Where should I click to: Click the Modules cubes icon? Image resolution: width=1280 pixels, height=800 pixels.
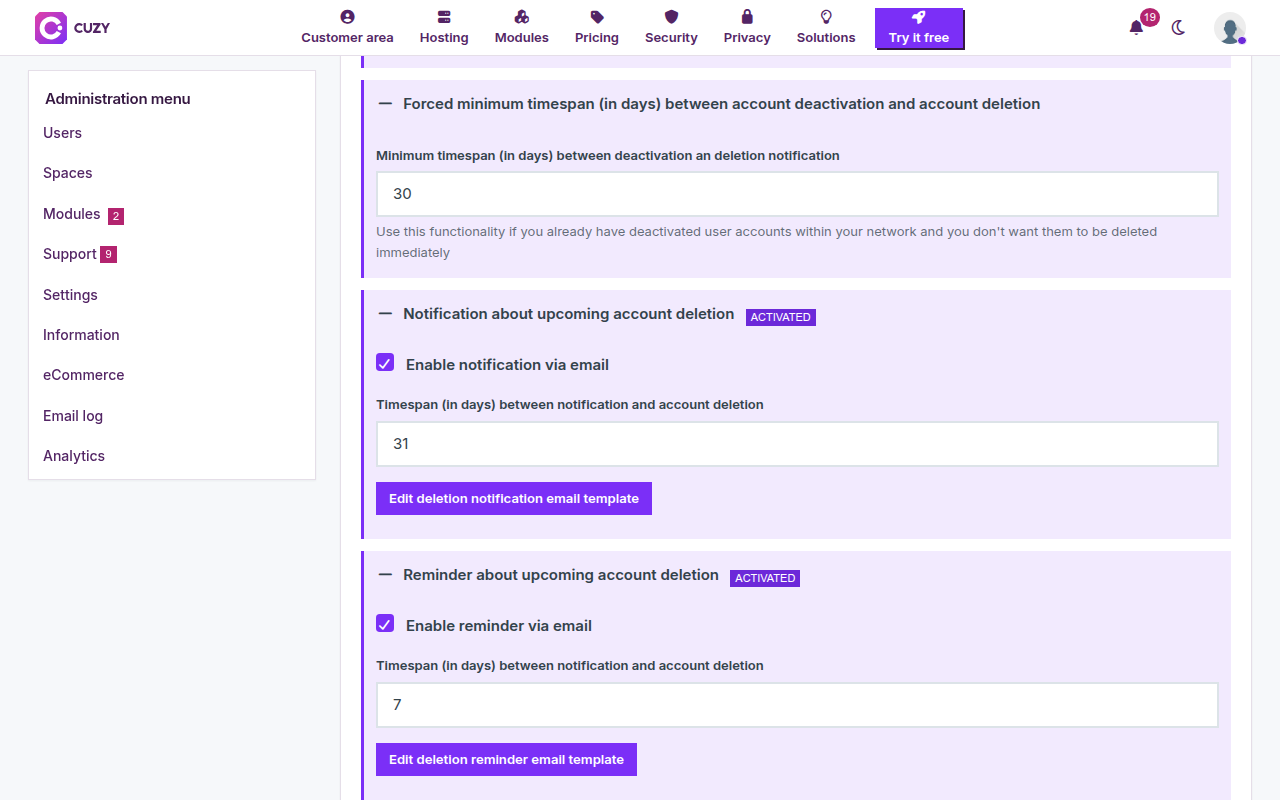coord(522,17)
